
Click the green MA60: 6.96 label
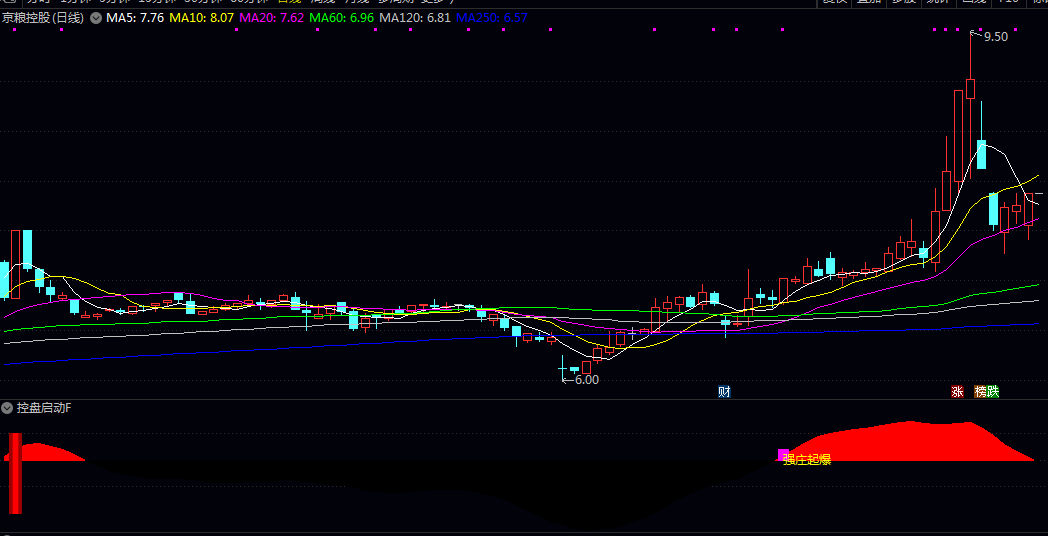tap(342, 18)
